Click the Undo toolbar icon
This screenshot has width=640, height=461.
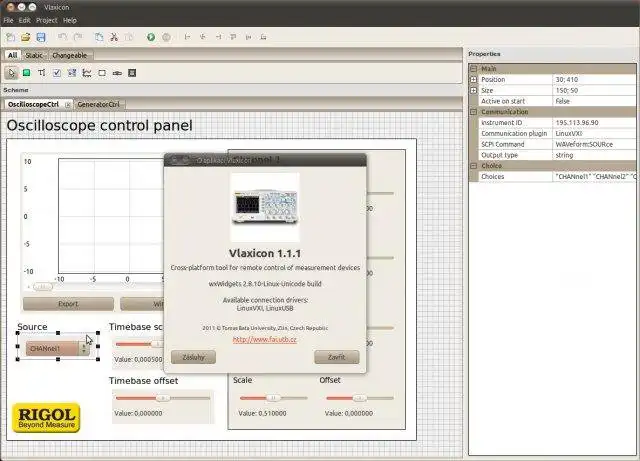[62, 37]
